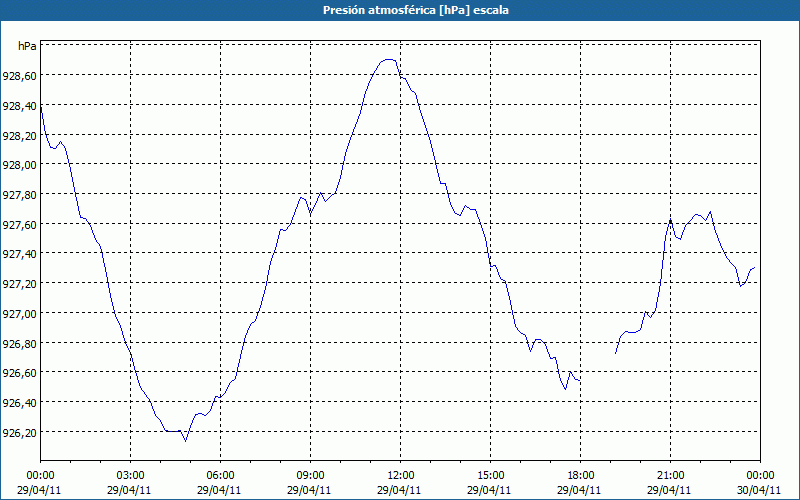This screenshot has height=500, width=800.
Task: Select the 928,20 y-axis label
Action: (19, 136)
